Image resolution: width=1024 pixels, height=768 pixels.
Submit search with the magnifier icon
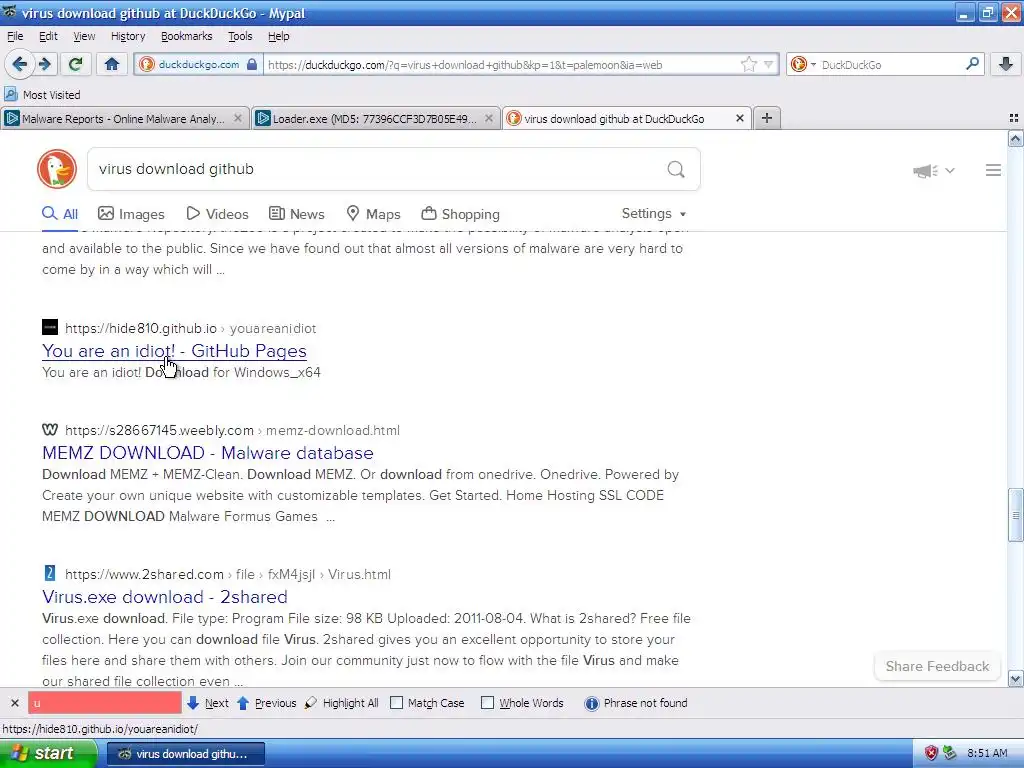click(x=676, y=170)
